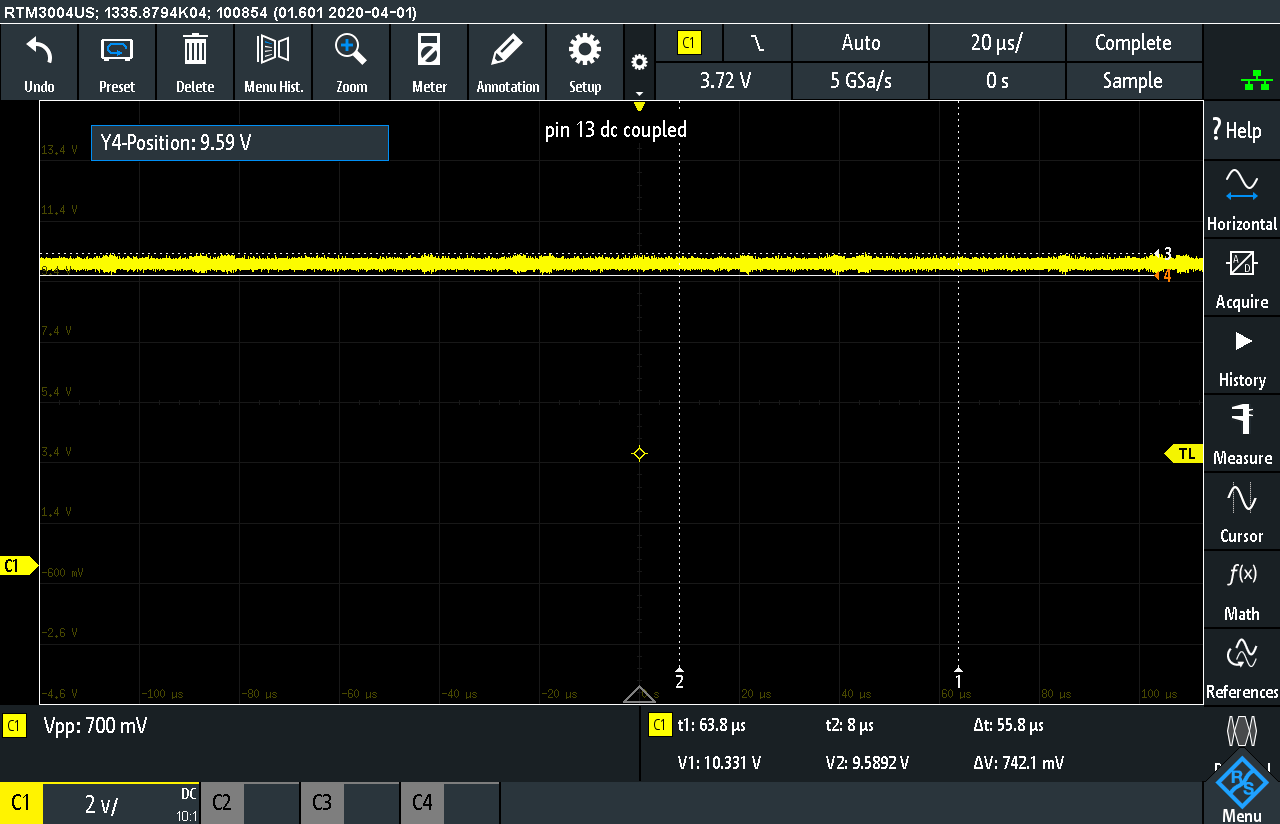Click the TL trigger level marker
The height and width of the screenshot is (824, 1280).
pyautogui.click(x=1184, y=454)
